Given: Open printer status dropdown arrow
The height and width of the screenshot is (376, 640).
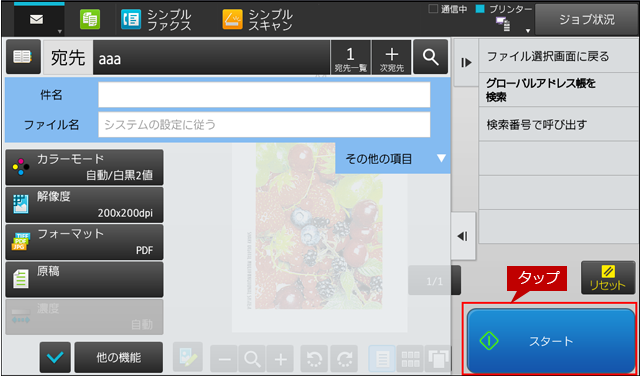Looking at the screenshot, I should coord(528,31).
